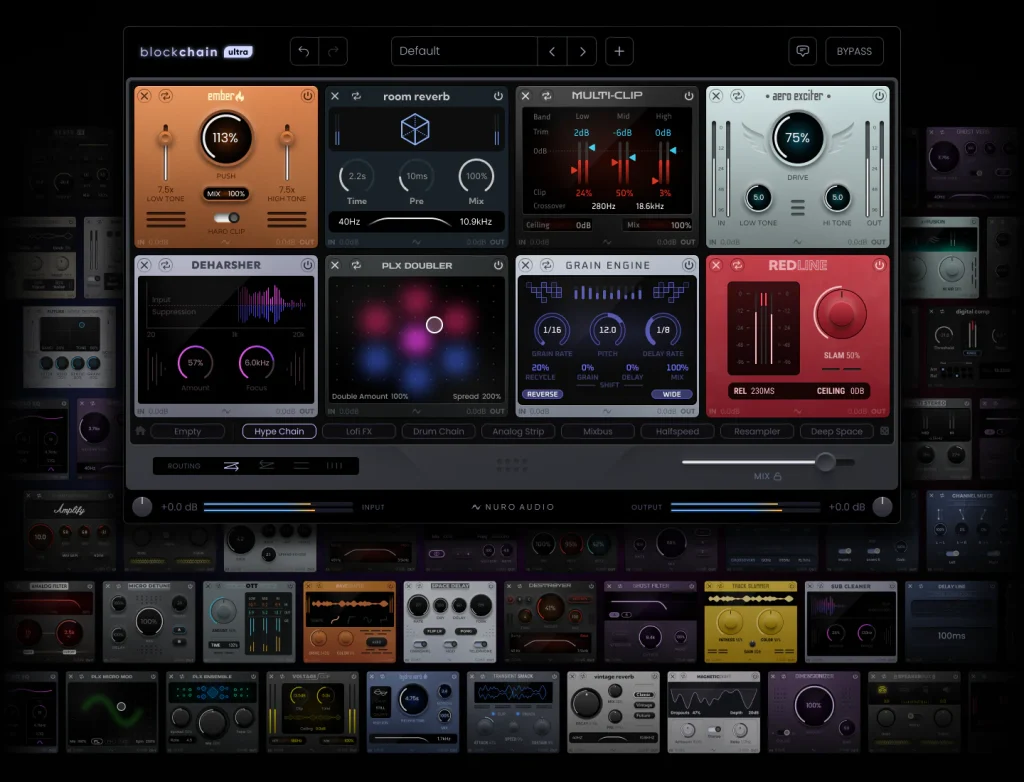Viewport: 1024px width, 782px height.
Task: Adjust the Mix slider handle
Action: click(826, 462)
